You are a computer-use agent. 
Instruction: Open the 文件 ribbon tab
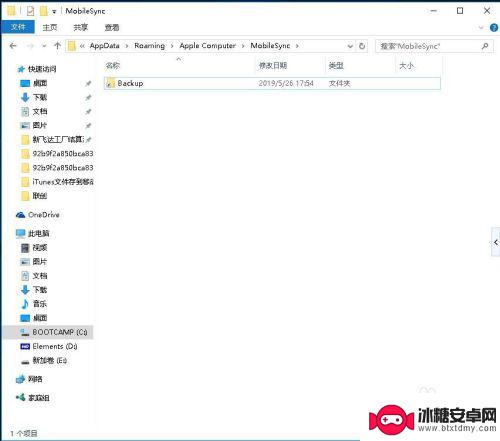click(x=18, y=27)
